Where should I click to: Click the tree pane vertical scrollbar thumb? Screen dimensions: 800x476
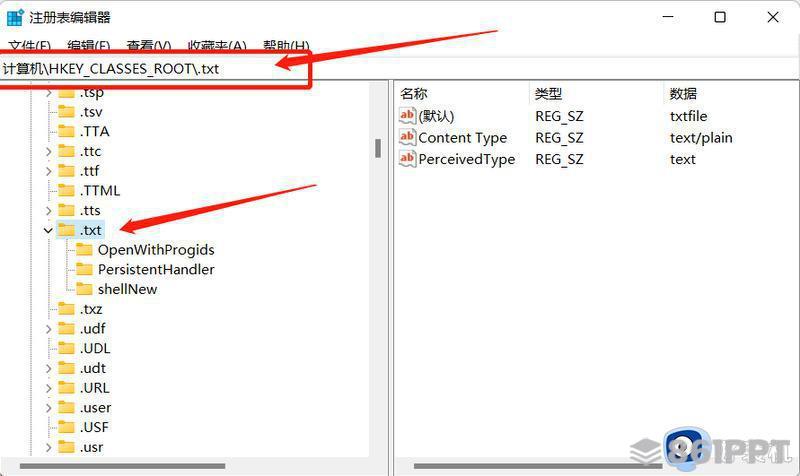point(378,148)
